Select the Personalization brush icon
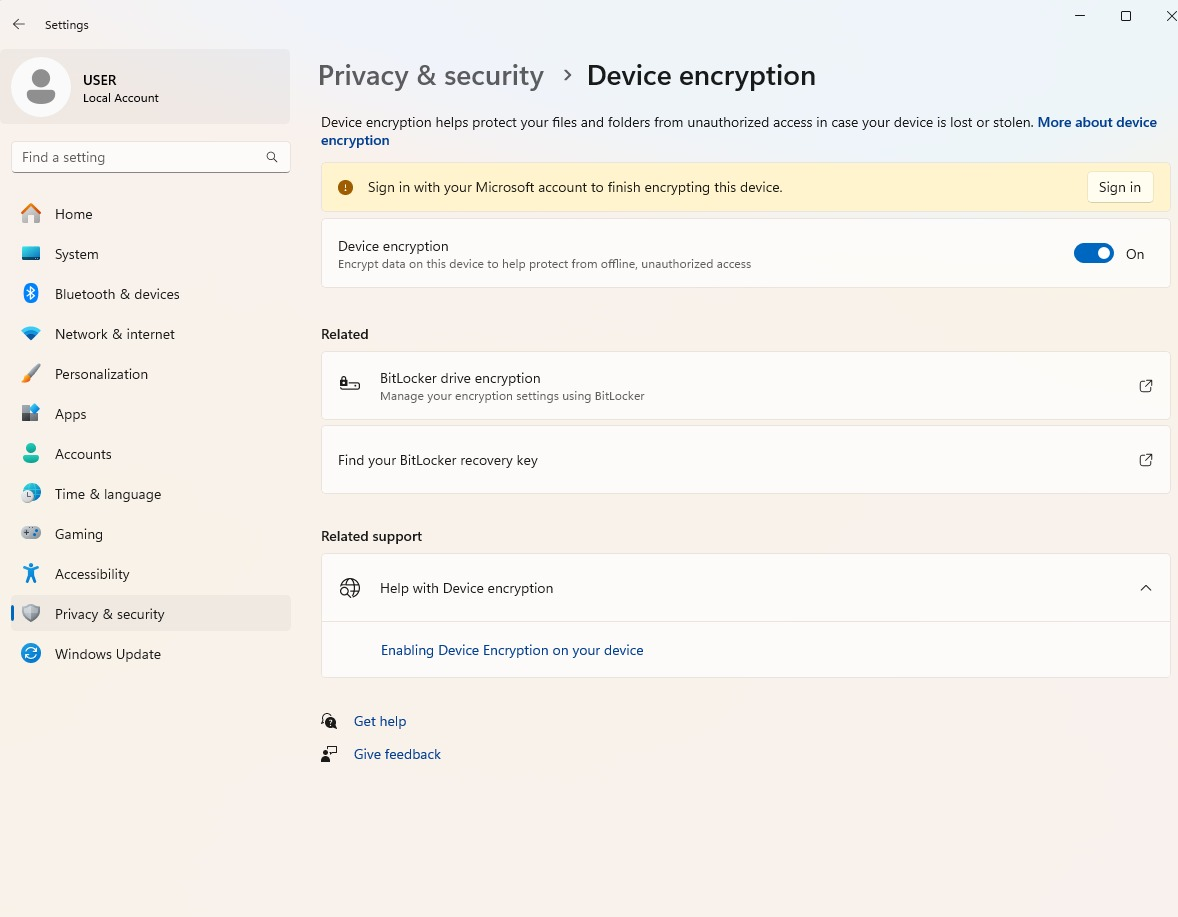 31,373
